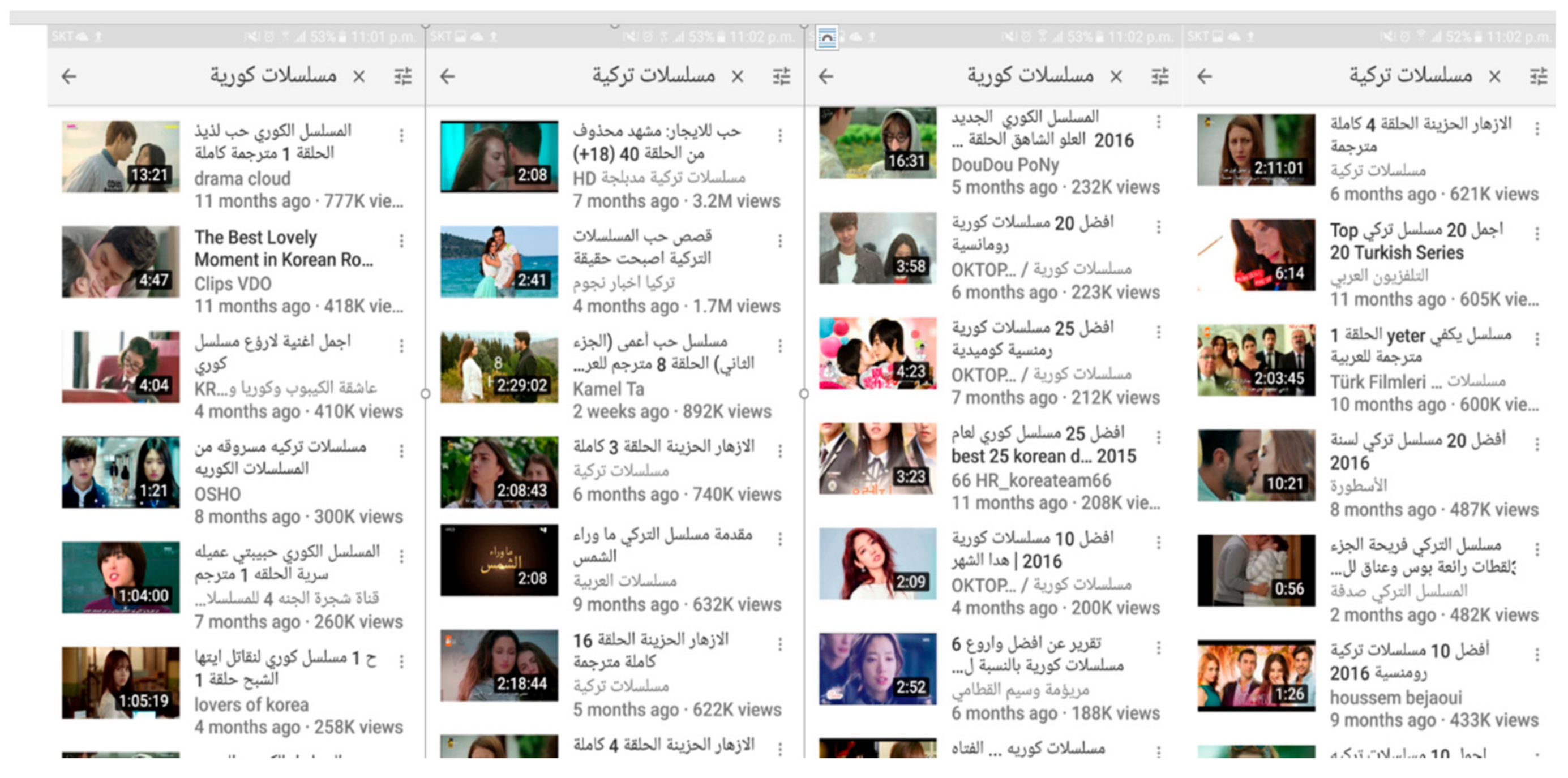Open more options for 487K views video
Viewport: 1568px width, 778px height.
click(x=1537, y=444)
